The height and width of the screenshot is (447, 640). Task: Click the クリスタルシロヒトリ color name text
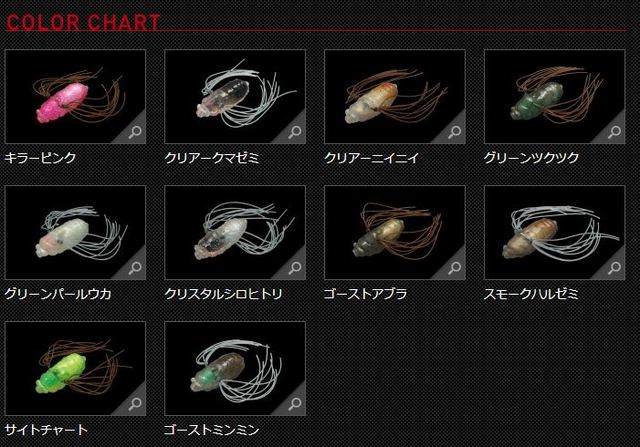[223, 294]
